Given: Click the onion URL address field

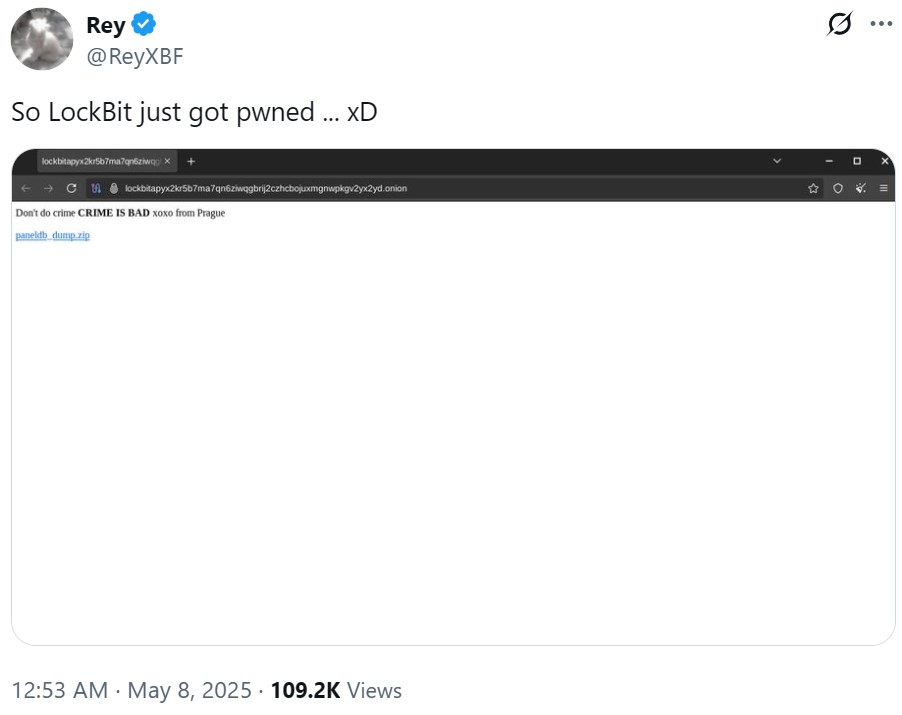Looking at the screenshot, I should [x=400, y=188].
